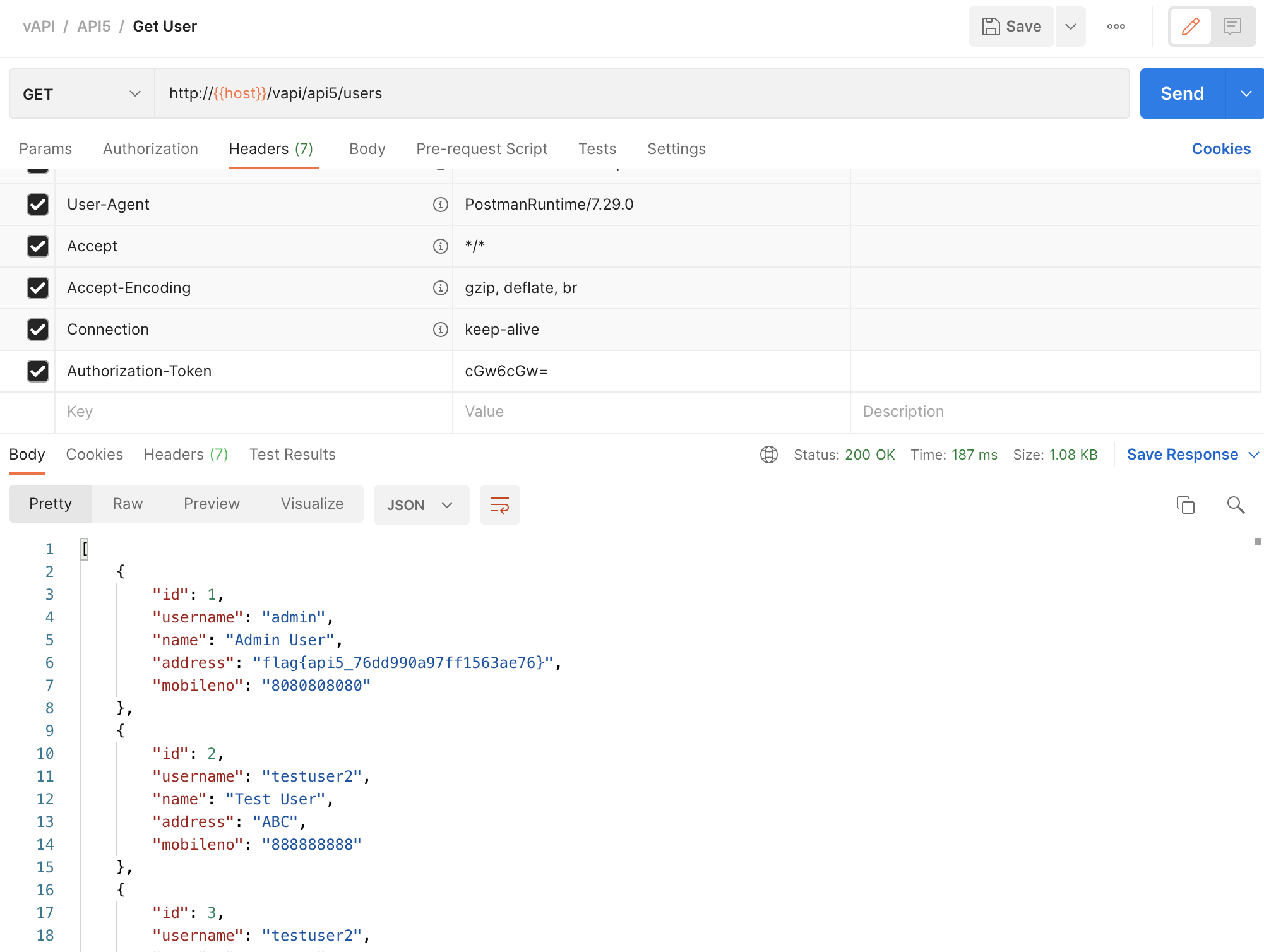Expand the Save Response dropdown chevron
The width and height of the screenshot is (1264, 952).
1254,455
